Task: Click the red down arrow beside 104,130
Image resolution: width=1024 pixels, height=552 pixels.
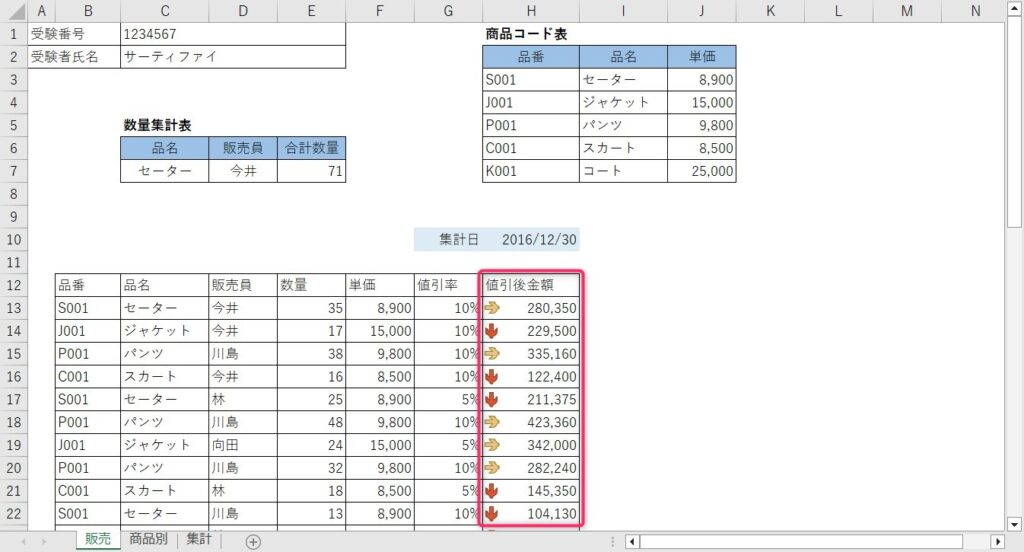Action: [x=492, y=513]
